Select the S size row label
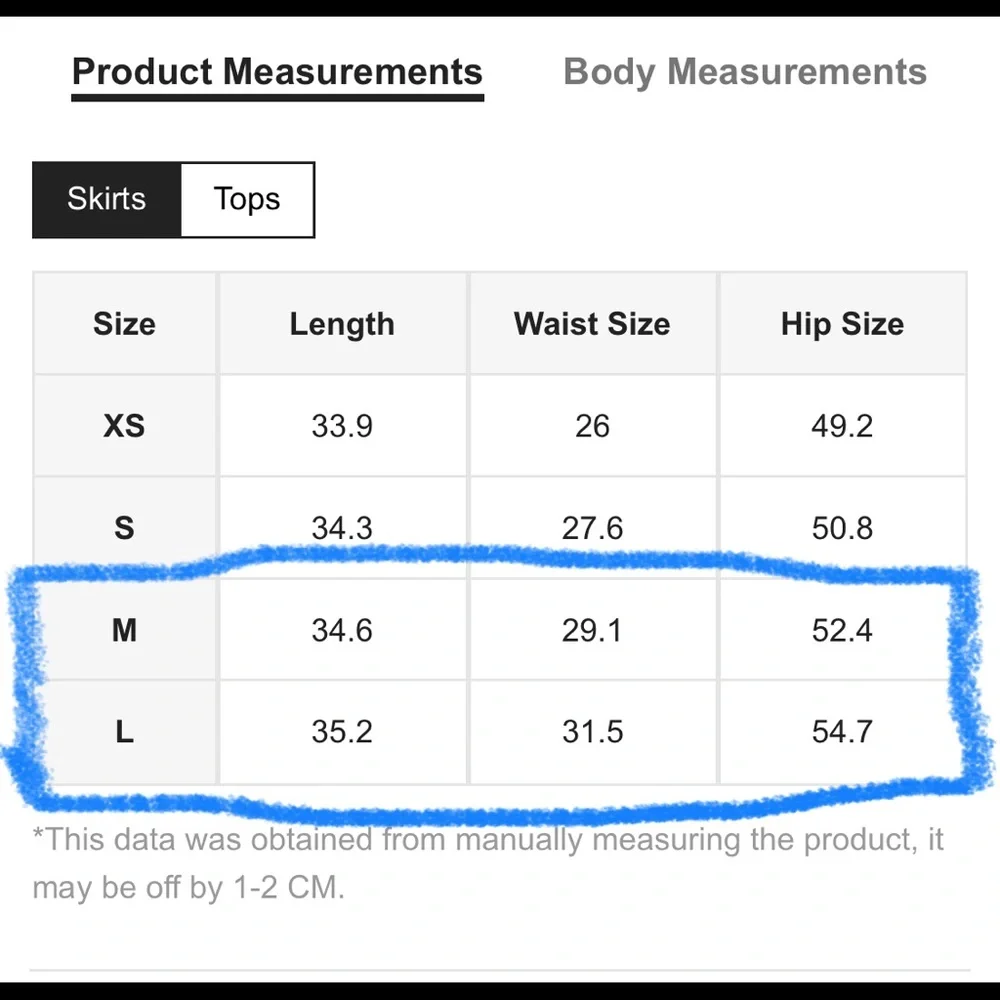 pyautogui.click(x=124, y=528)
